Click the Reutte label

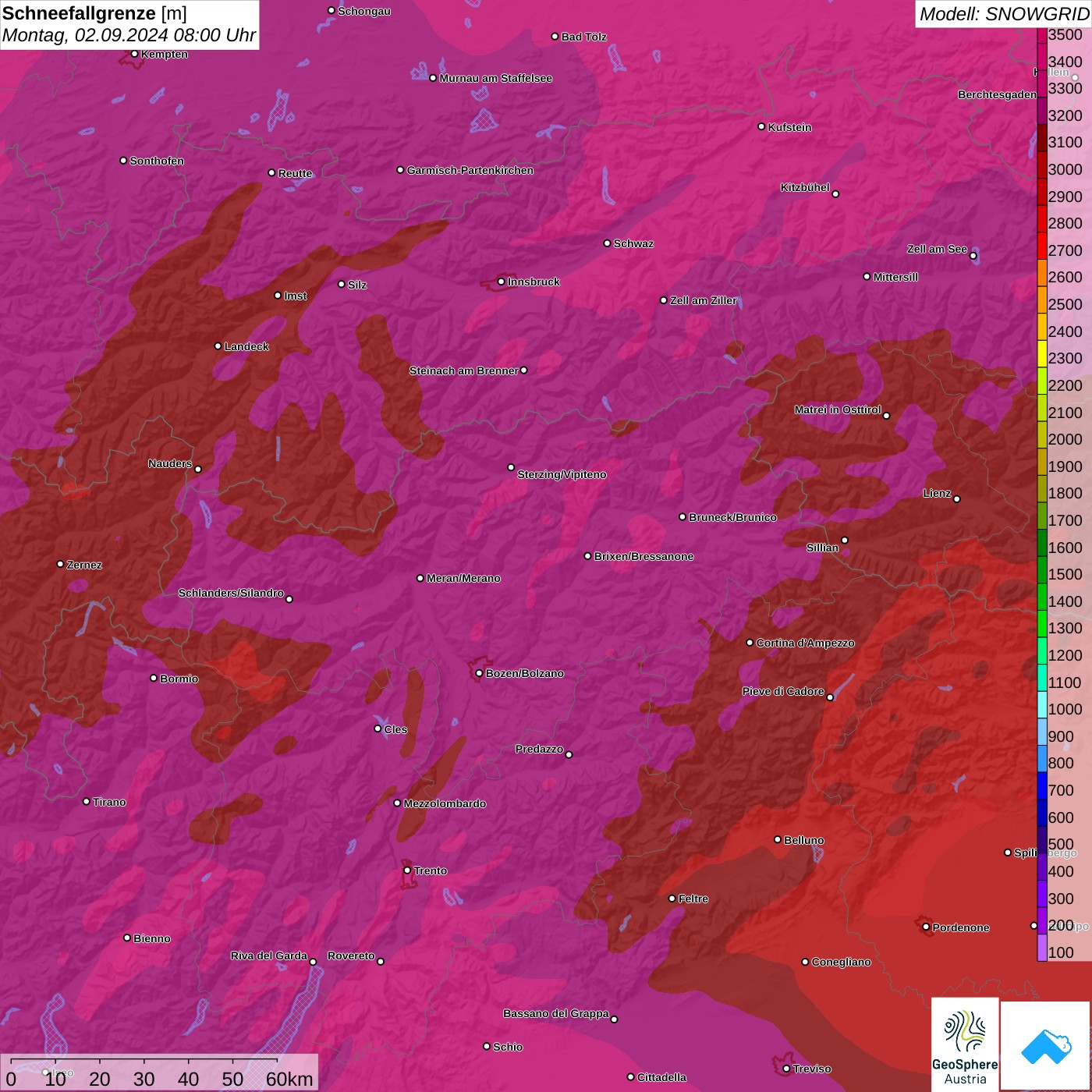[x=295, y=173]
